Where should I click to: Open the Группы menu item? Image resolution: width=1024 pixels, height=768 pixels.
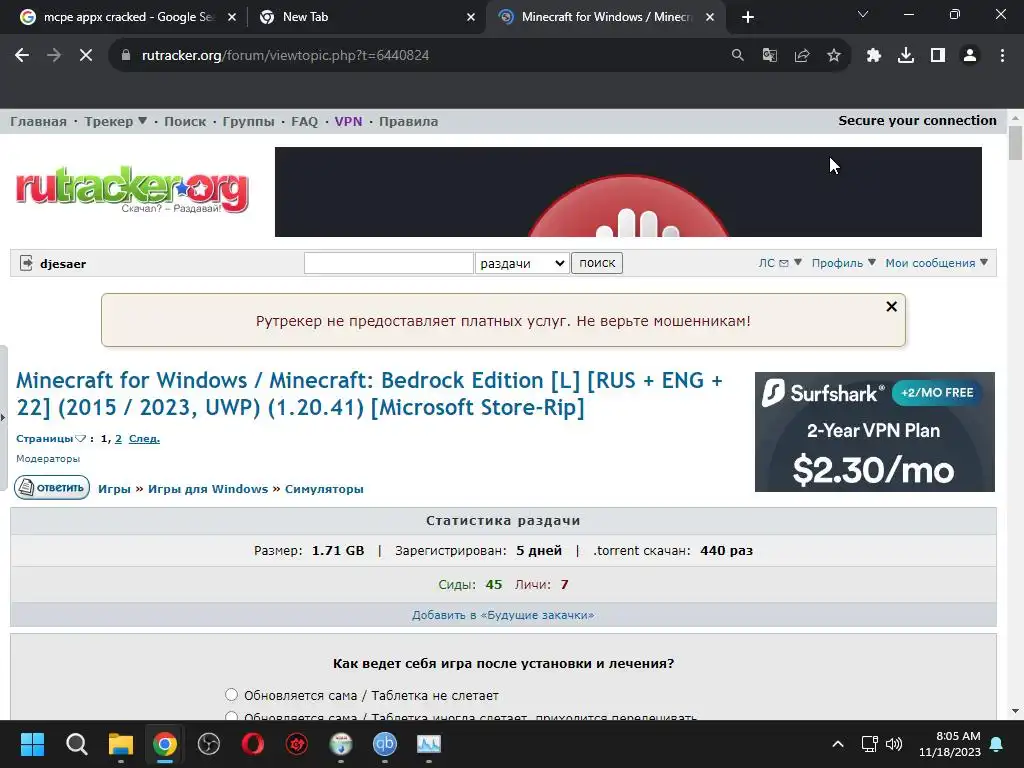[248, 121]
